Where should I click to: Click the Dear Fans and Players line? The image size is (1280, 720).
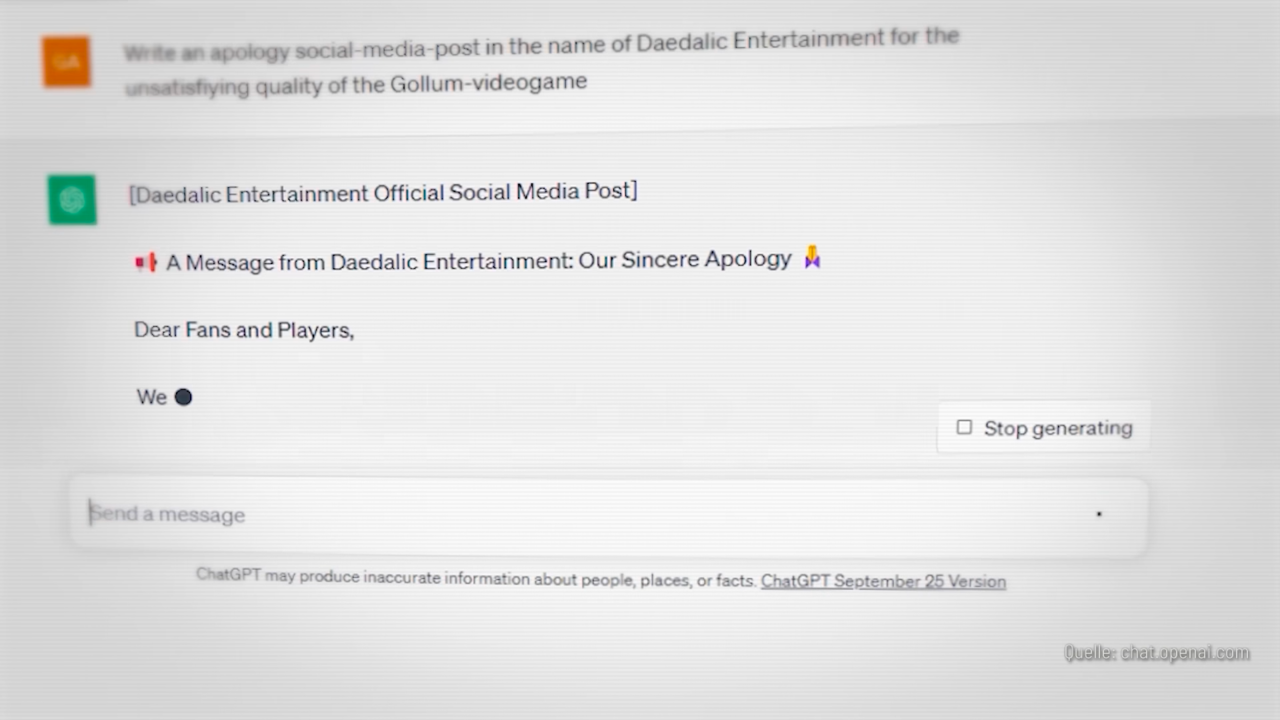tap(244, 330)
